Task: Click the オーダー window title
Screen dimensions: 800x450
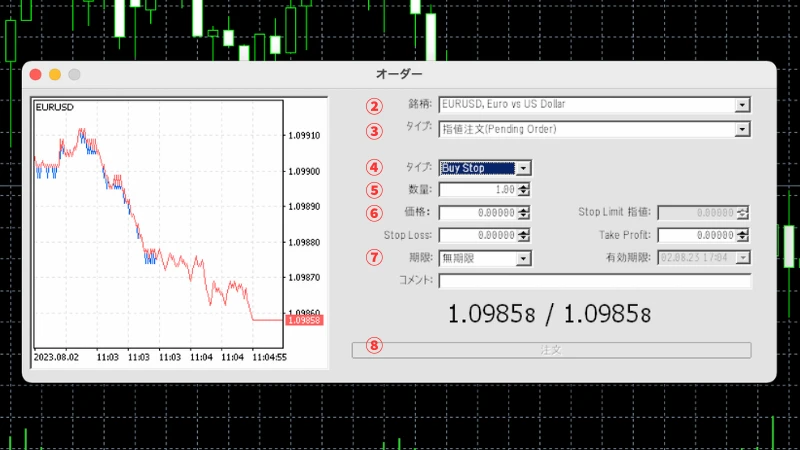Action: point(399,74)
